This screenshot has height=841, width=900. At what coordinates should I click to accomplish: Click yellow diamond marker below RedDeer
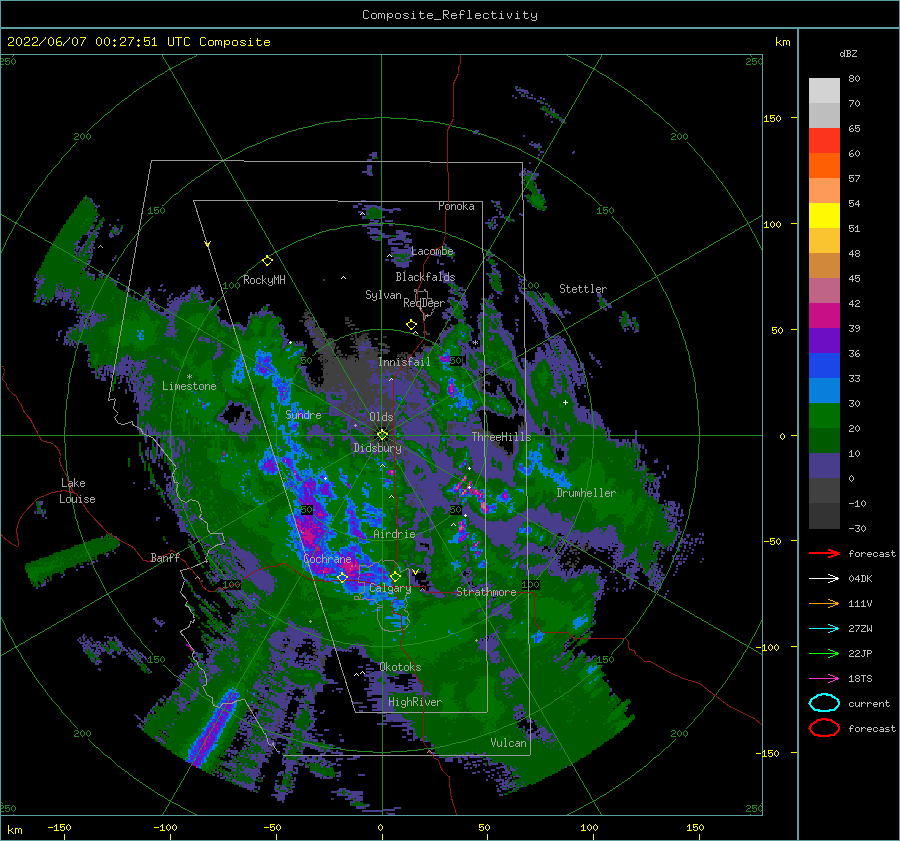(x=411, y=325)
